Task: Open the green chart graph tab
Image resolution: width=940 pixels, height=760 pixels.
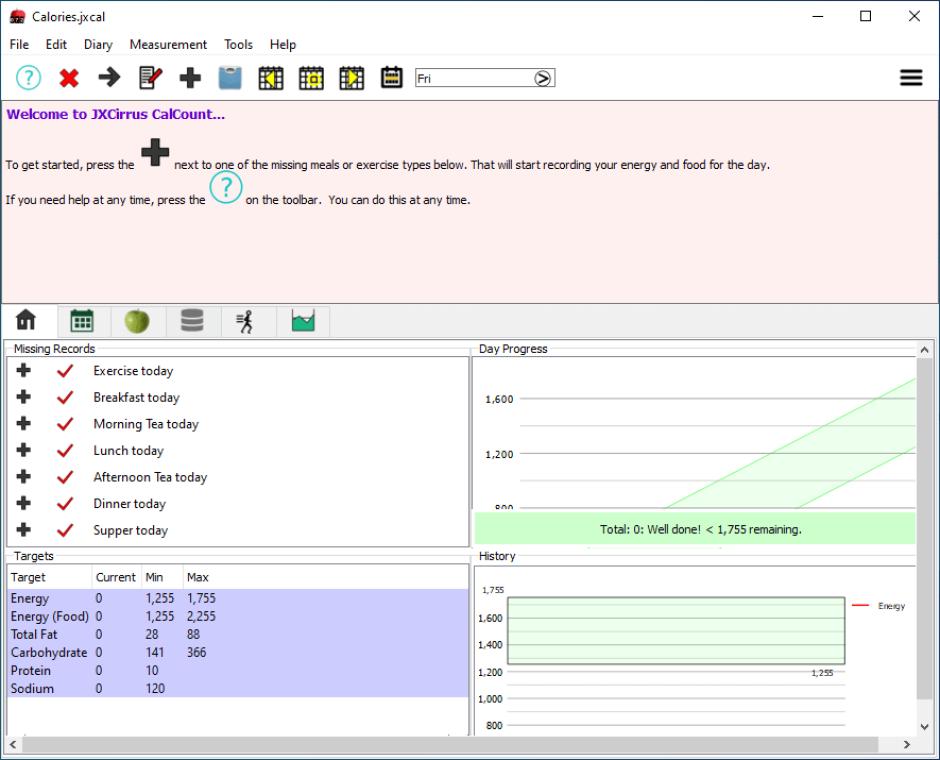Action: 303,321
